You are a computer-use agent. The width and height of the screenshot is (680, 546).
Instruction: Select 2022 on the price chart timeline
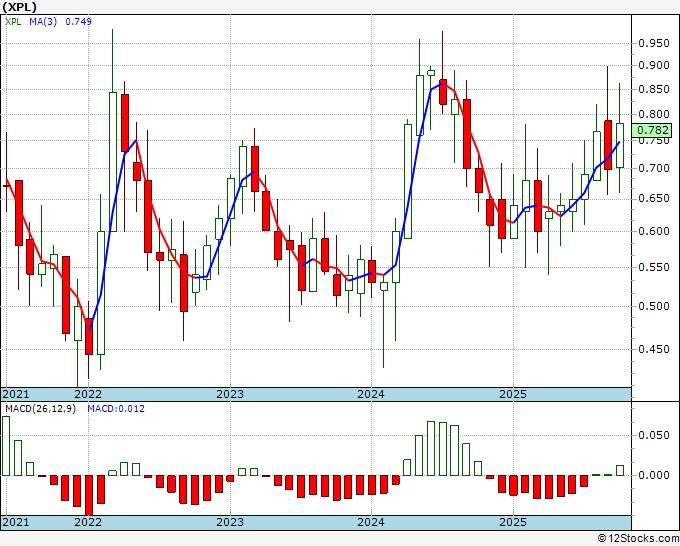point(88,394)
